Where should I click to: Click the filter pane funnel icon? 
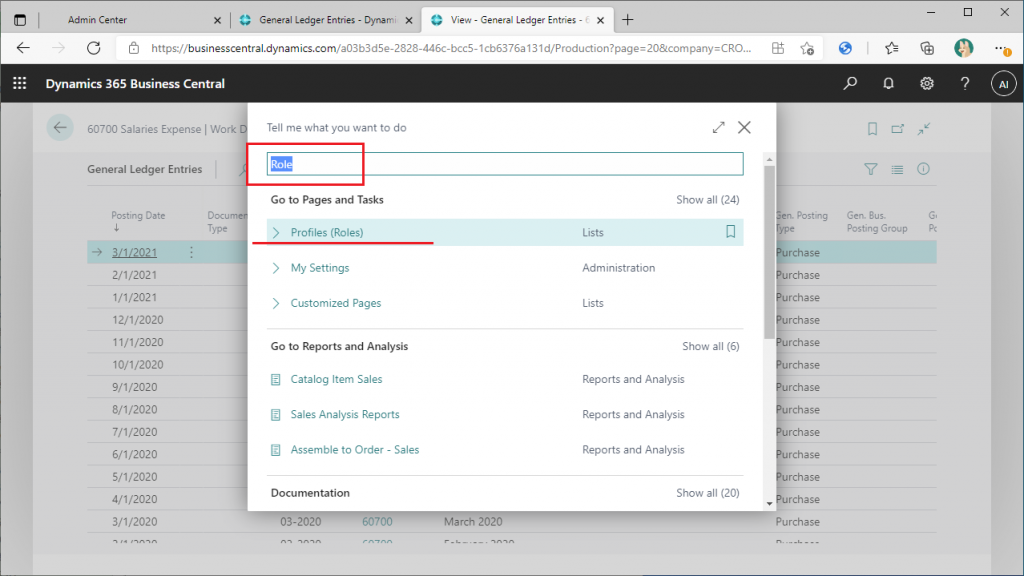(870, 170)
